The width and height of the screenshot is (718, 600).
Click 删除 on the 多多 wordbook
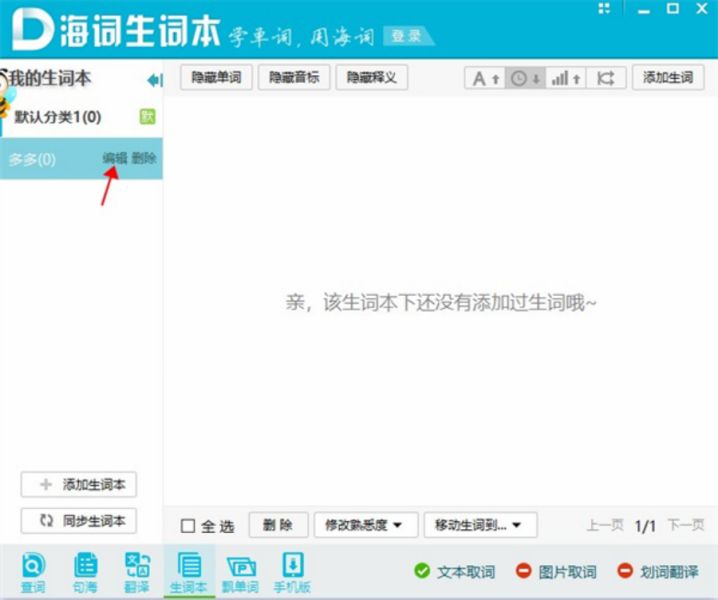point(144,158)
